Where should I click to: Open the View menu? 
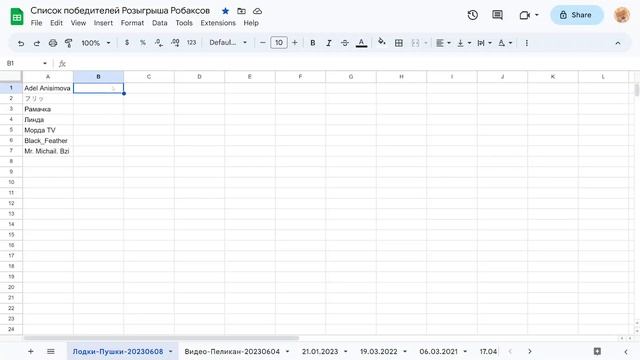tap(78, 23)
